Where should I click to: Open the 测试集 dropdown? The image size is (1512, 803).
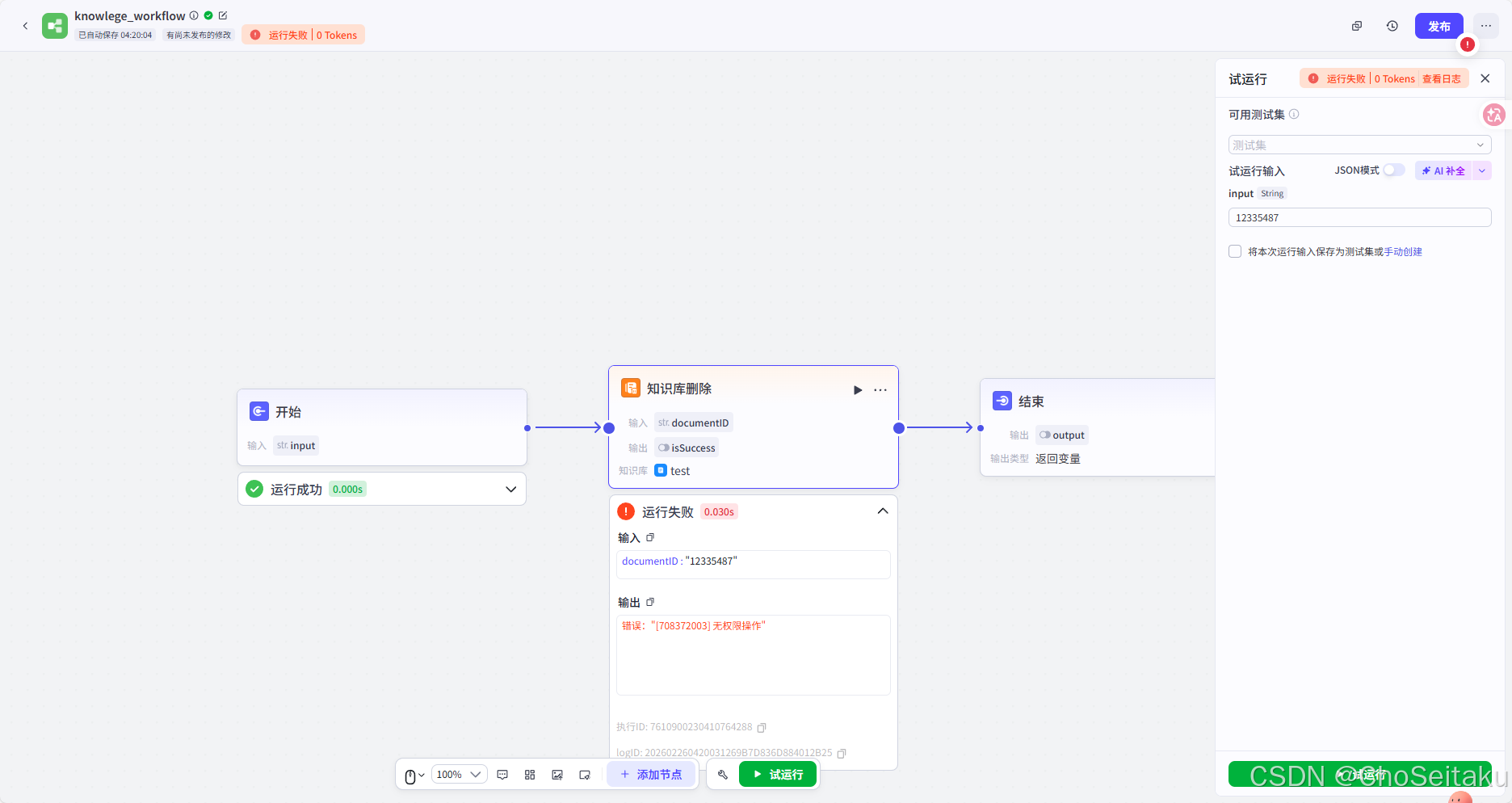pos(1359,145)
